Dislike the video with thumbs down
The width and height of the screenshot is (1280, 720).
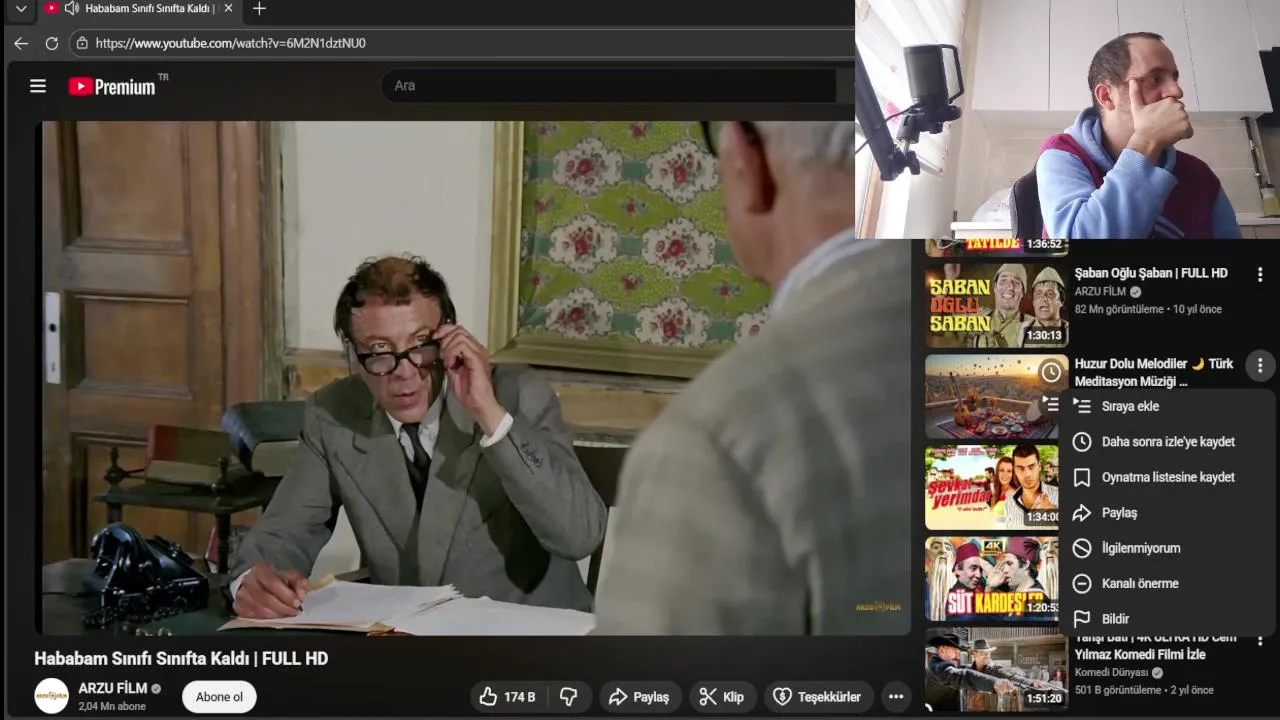click(x=569, y=697)
